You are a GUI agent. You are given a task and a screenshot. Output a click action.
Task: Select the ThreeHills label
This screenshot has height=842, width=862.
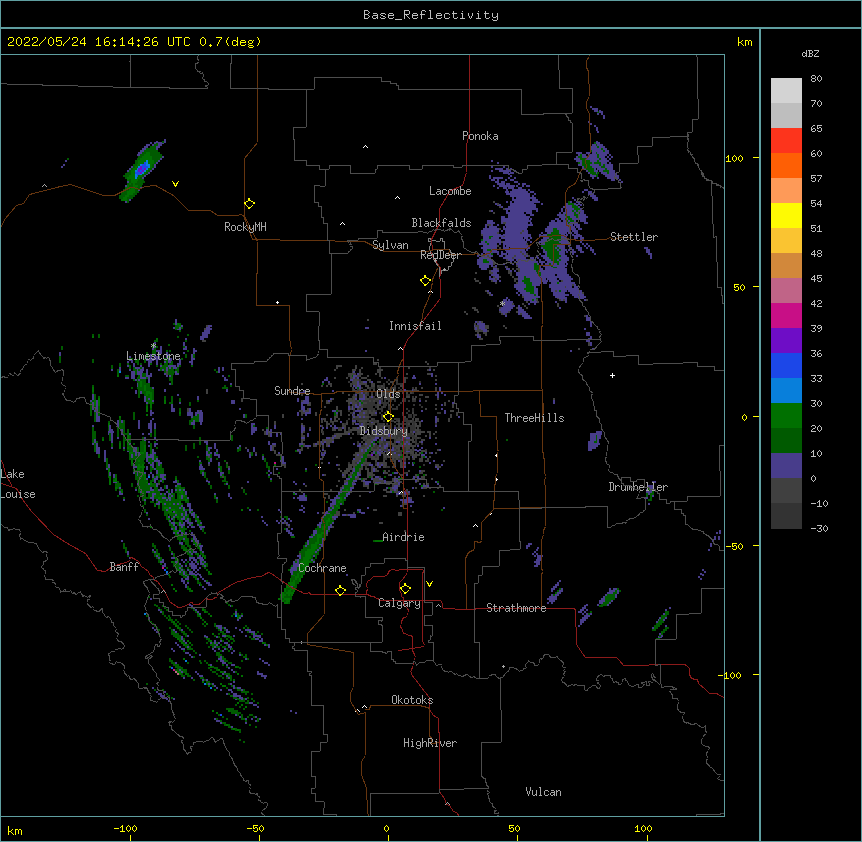point(534,418)
